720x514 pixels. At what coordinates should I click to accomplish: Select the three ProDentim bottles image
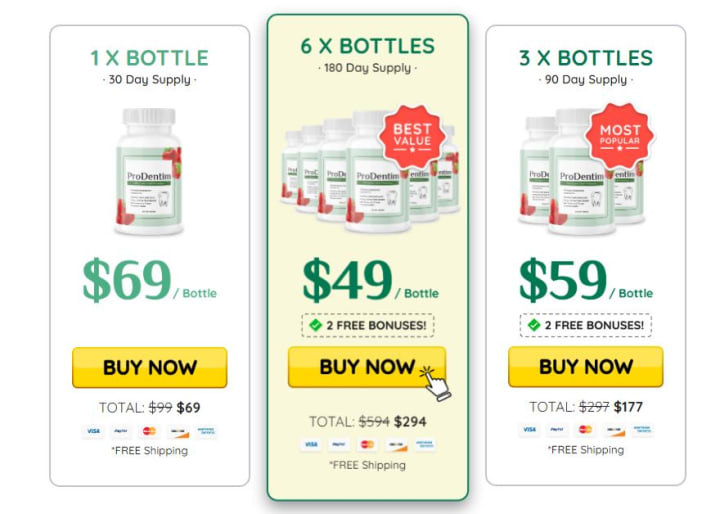582,172
